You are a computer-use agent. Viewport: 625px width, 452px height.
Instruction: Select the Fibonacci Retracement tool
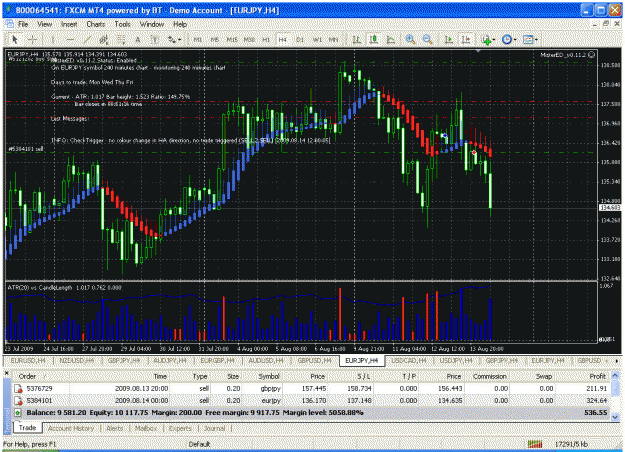[121, 39]
